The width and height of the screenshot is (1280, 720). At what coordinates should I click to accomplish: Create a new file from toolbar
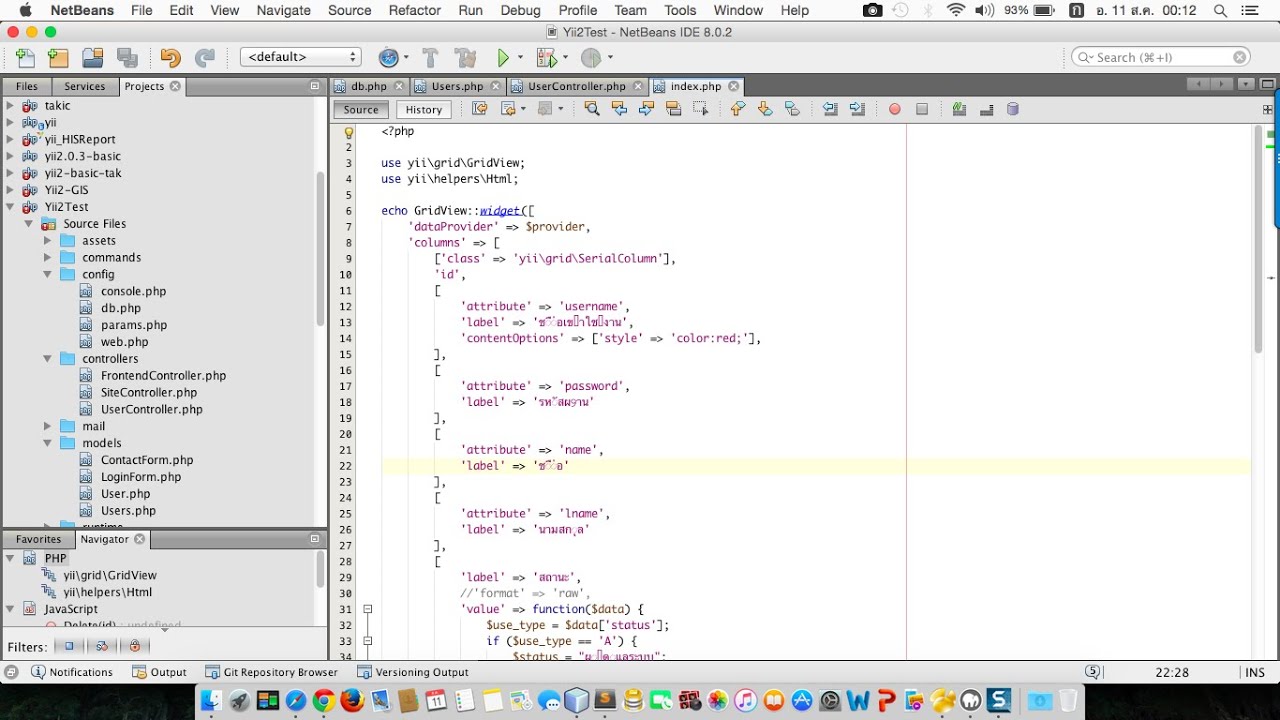(25, 58)
